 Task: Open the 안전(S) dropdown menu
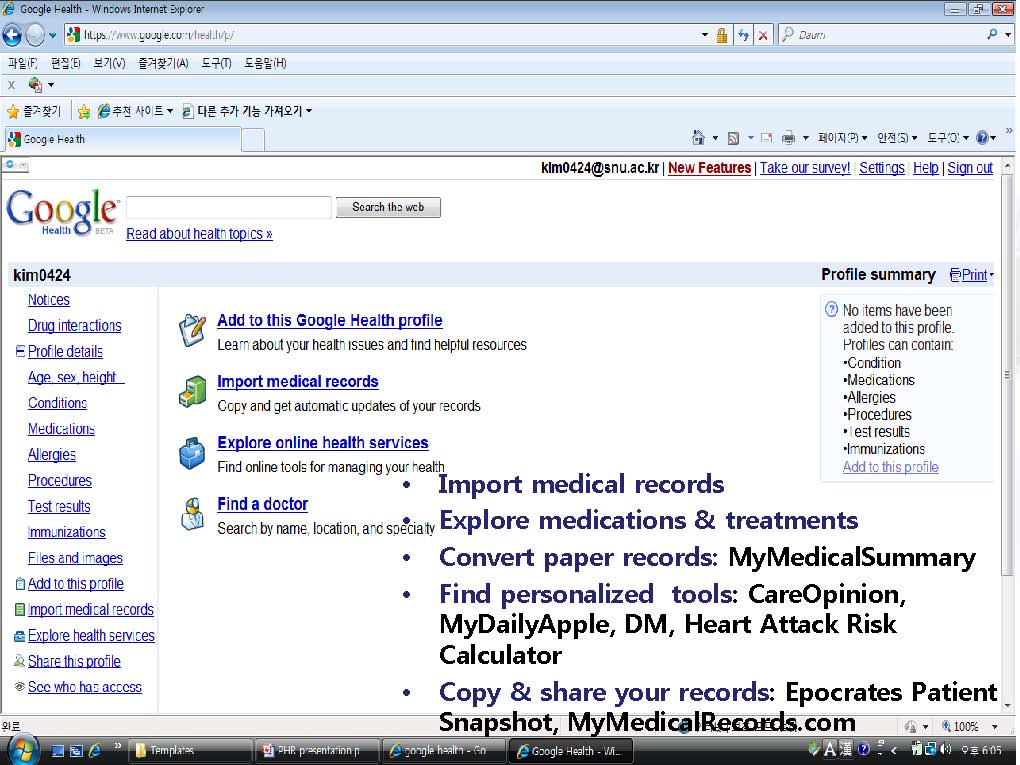896,137
